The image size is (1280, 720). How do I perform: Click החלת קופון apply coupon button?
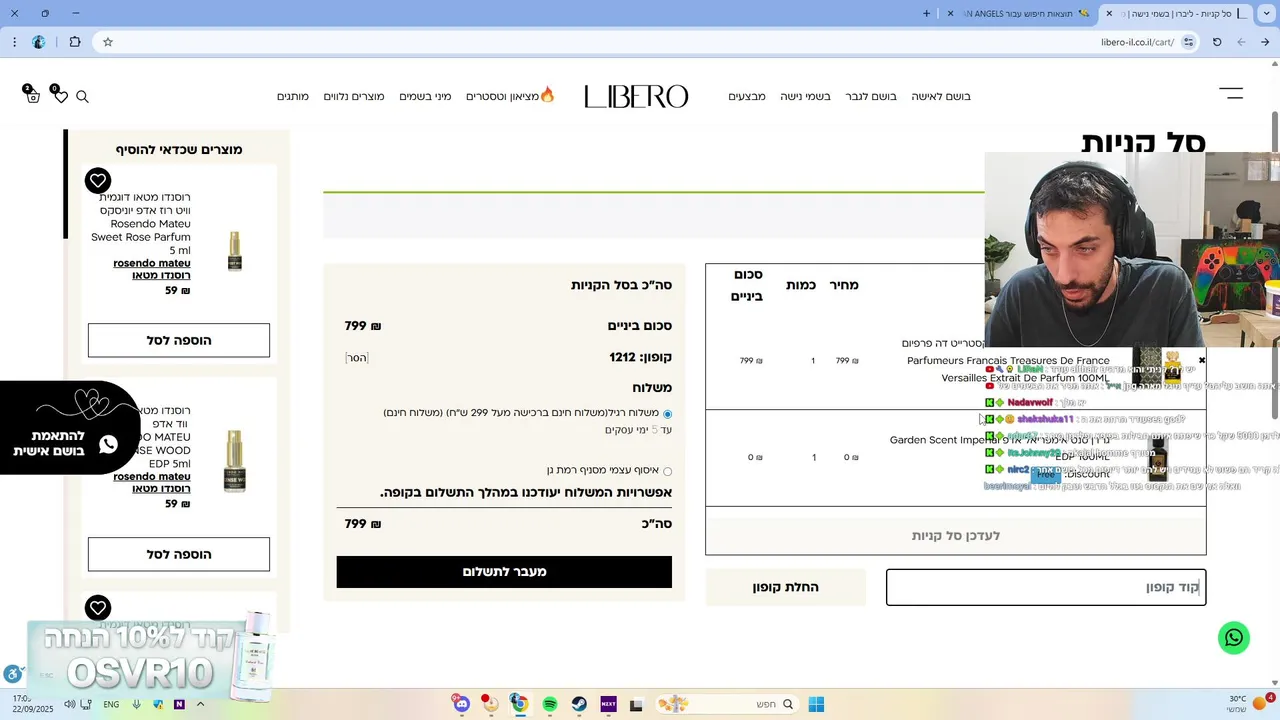click(x=786, y=587)
